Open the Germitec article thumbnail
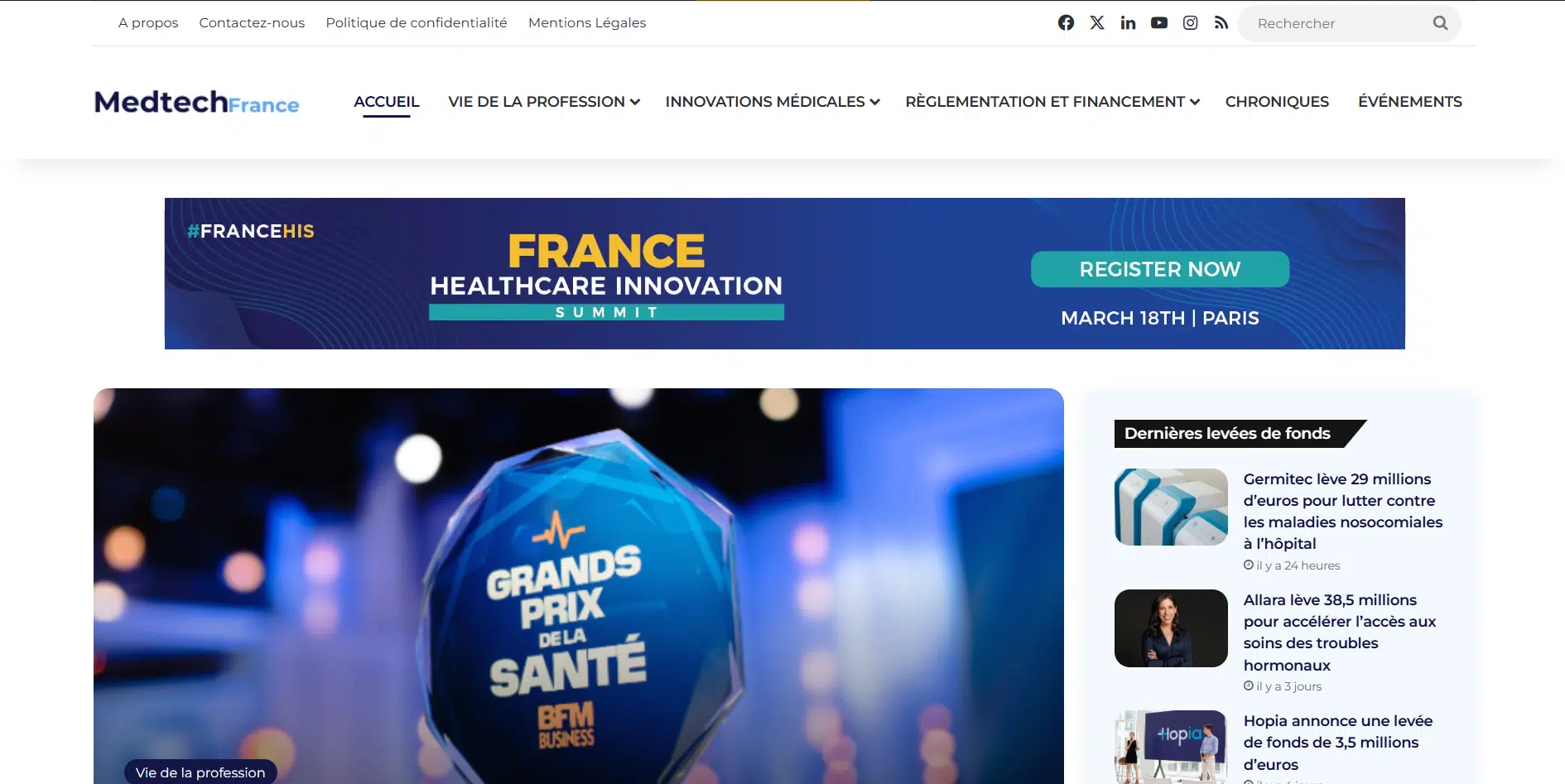 [x=1171, y=507]
